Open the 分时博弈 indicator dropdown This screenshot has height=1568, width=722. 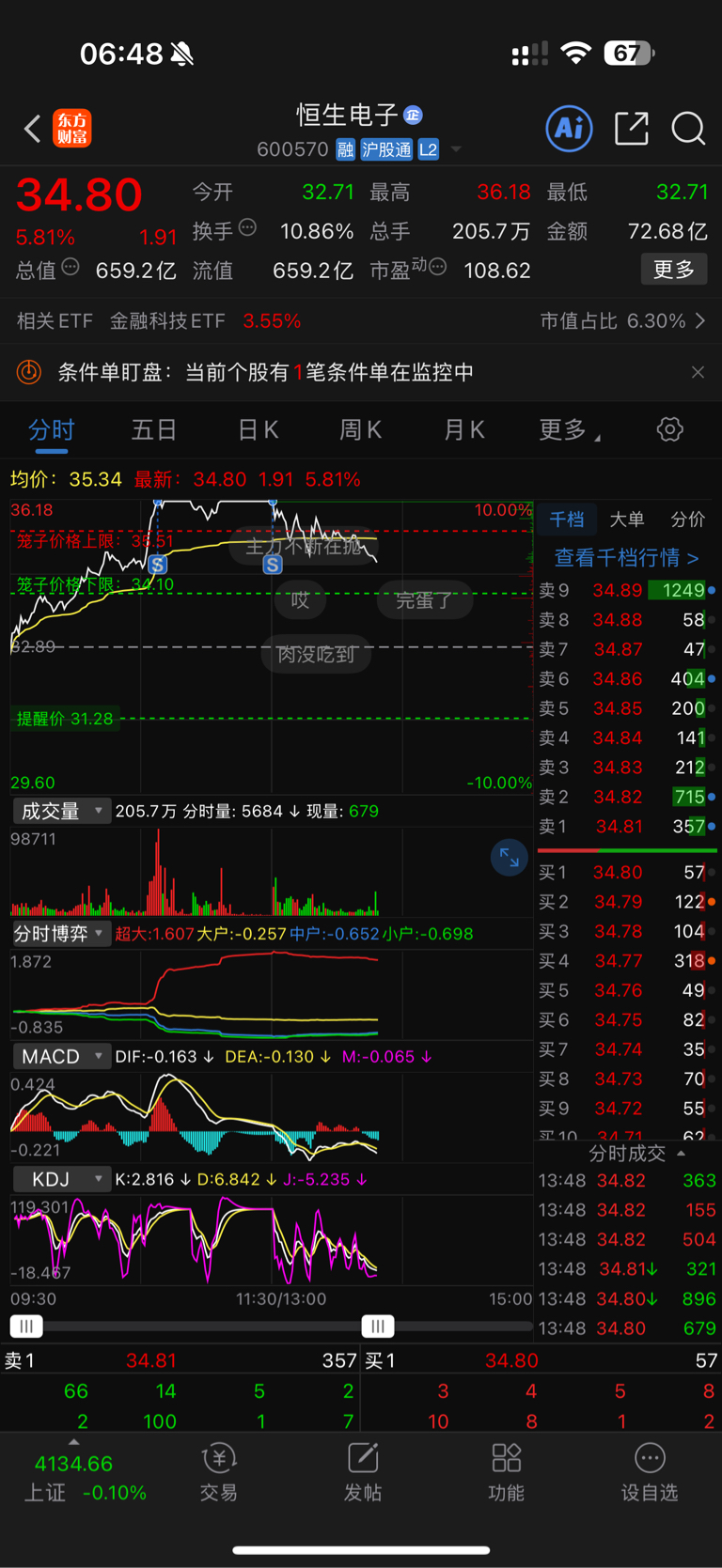pyautogui.click(x=62, y=934)
